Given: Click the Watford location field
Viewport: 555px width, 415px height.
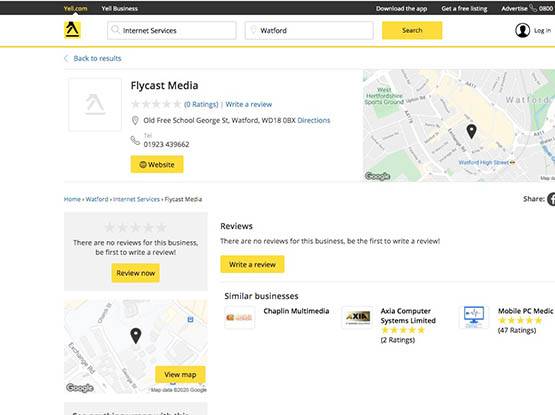Looking at the screenshot, I should click(x=309, y=30).
